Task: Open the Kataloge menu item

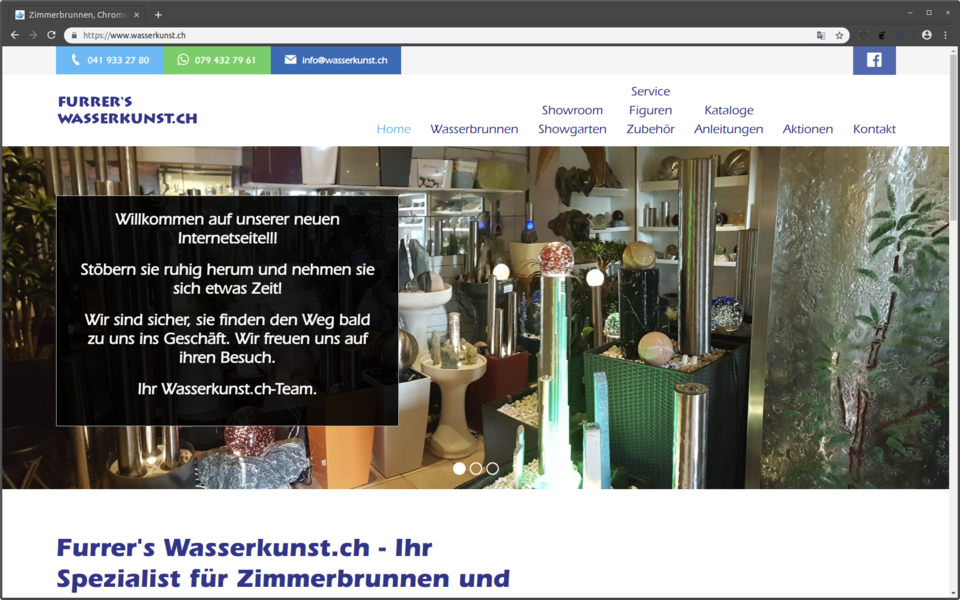Action: coord(729,110)
